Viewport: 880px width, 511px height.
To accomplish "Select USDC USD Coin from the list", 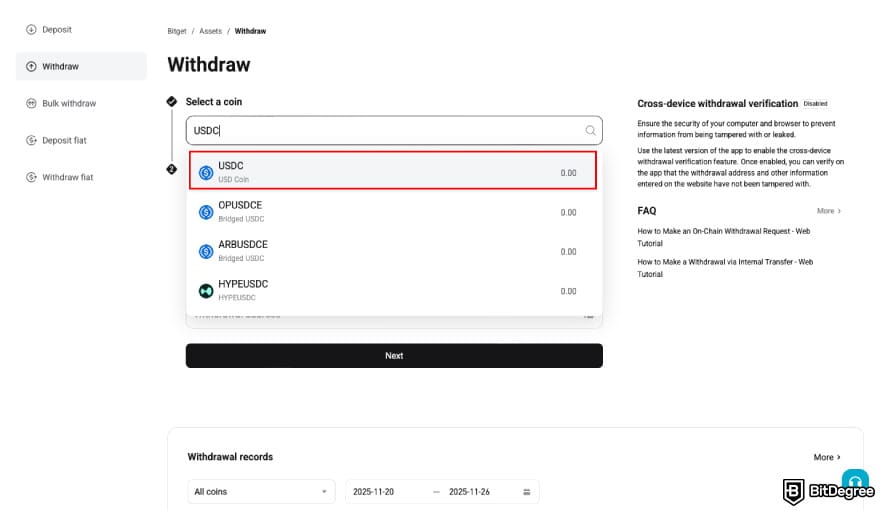I will pyautogui.click(x=393, y=170).
